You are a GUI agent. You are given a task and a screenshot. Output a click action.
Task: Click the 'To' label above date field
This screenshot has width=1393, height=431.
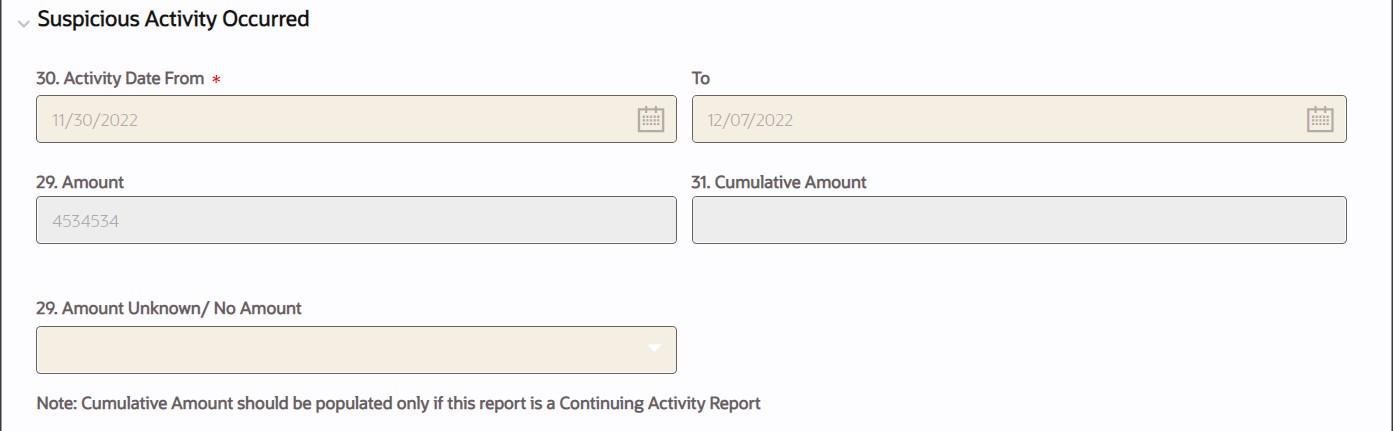(x=701, y=78)
